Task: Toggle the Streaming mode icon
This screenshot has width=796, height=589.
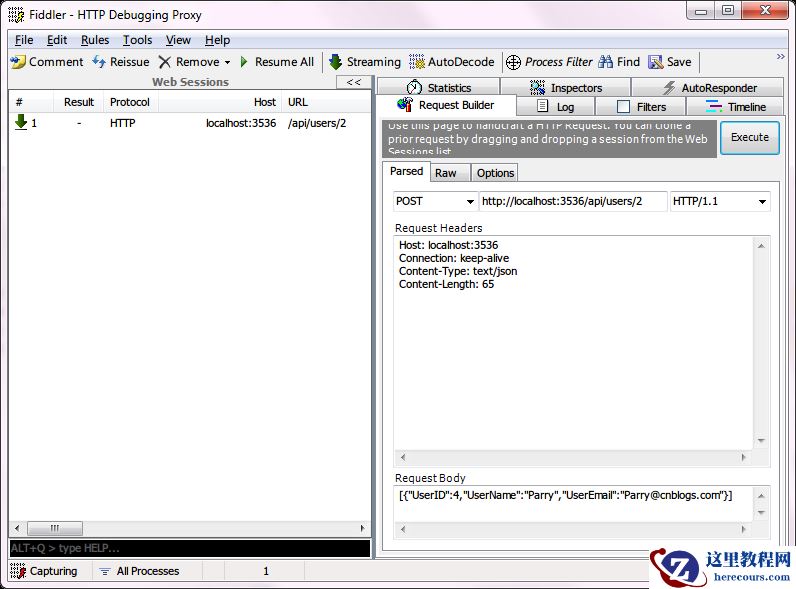Action: point(336,62)
